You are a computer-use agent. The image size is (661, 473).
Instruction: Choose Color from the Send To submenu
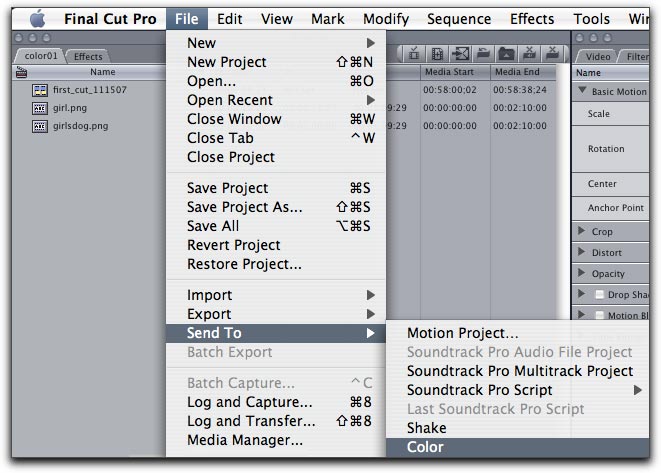(x=425, y=447)
